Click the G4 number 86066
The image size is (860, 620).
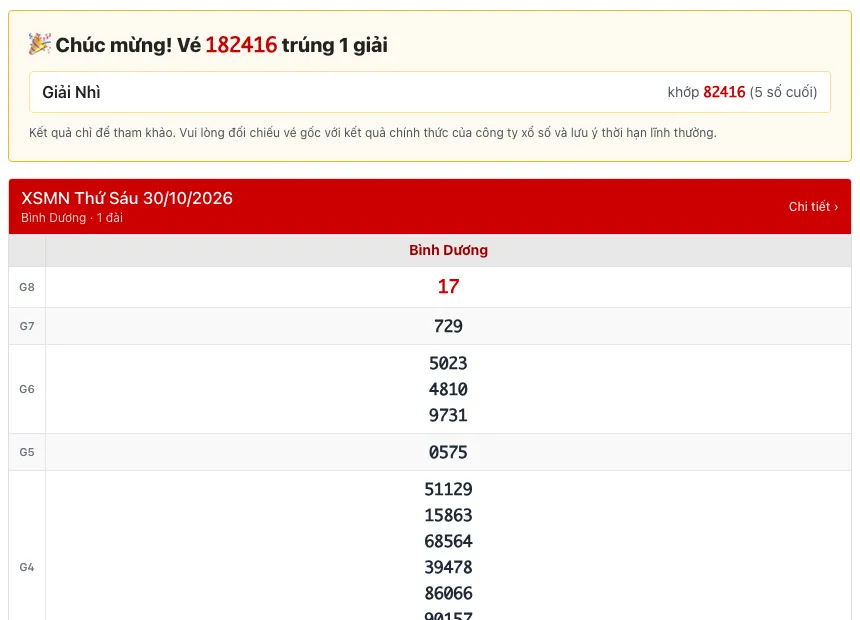[x=448, y=593]
